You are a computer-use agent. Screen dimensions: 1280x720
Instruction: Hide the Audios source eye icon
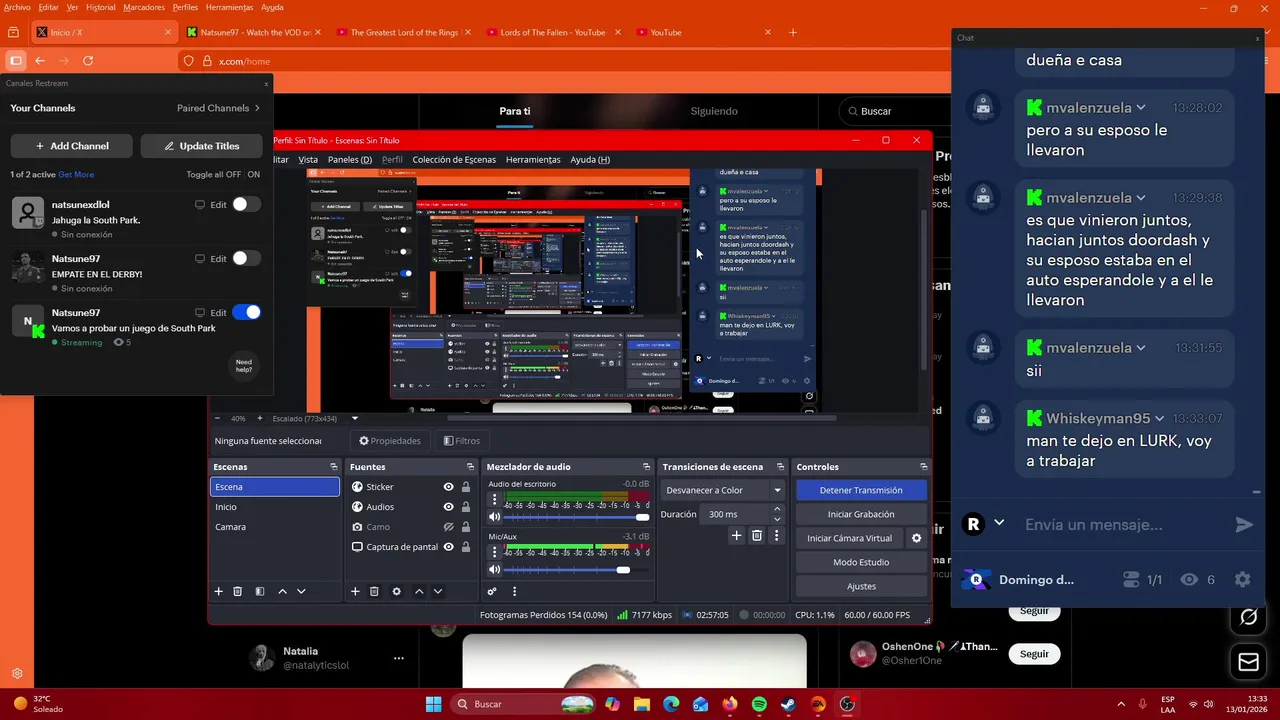tap(449, 507)
